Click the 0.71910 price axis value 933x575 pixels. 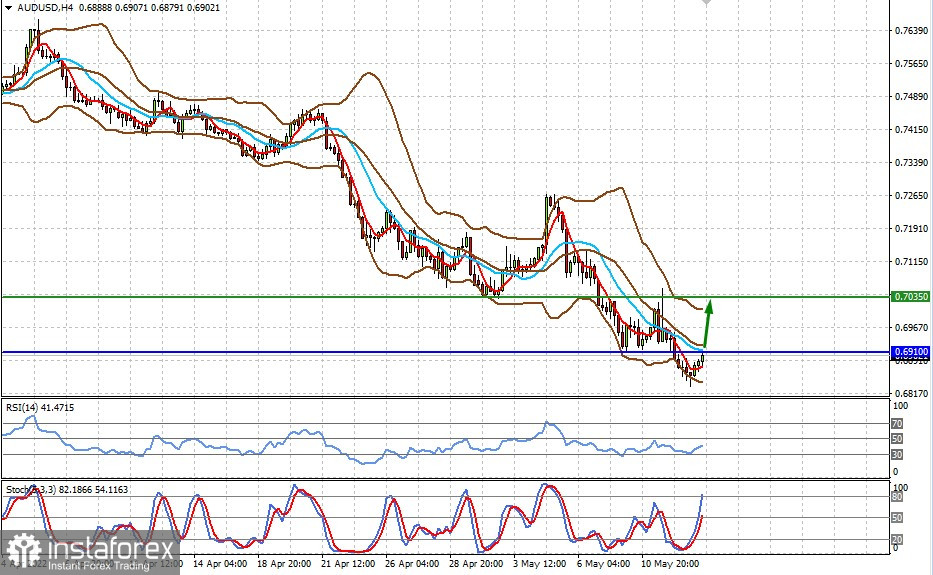pyautogui.click(x=911, y=229)
